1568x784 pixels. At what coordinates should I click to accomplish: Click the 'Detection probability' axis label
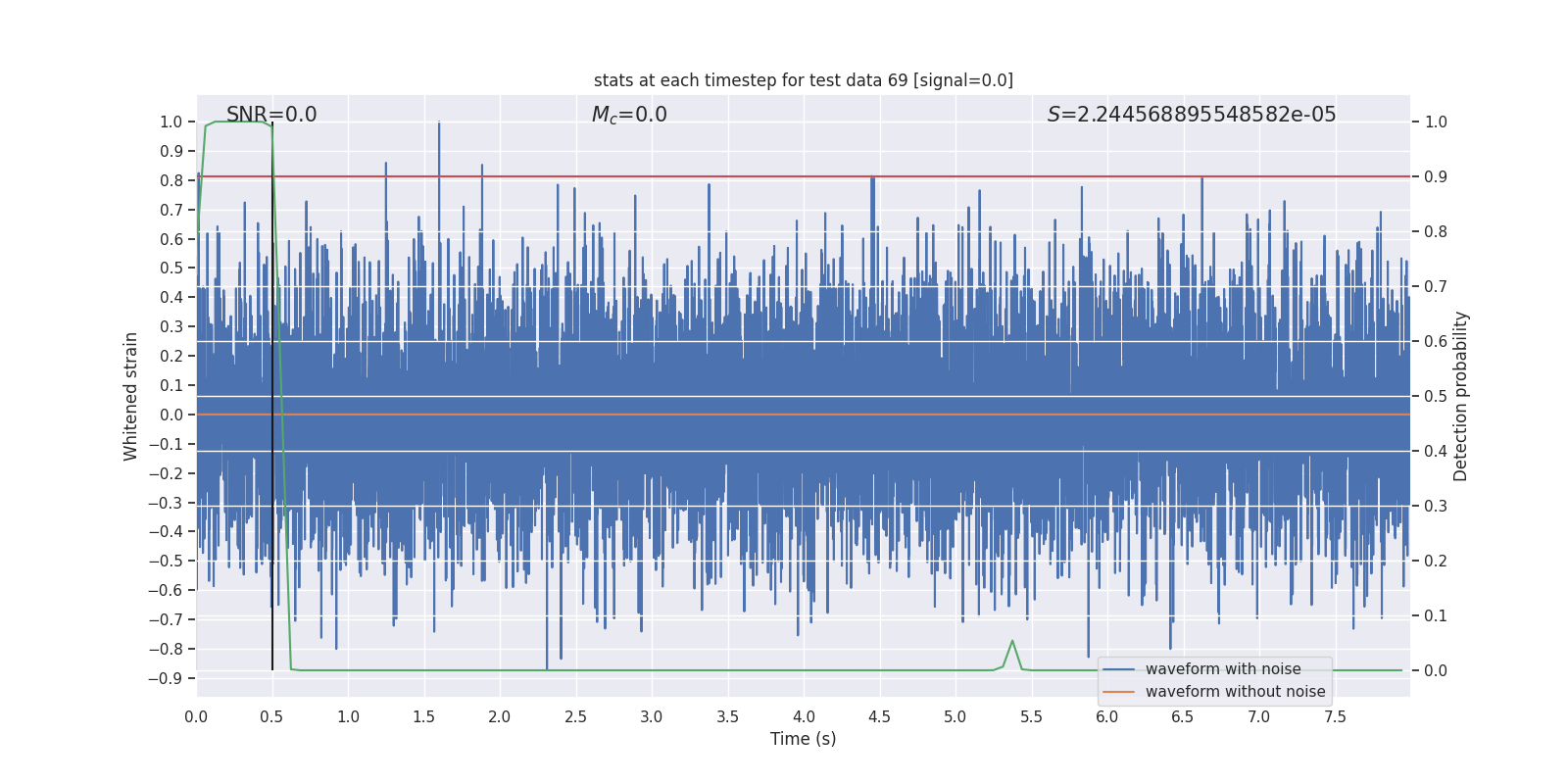pyautogui.click(x=1461, y=396)
